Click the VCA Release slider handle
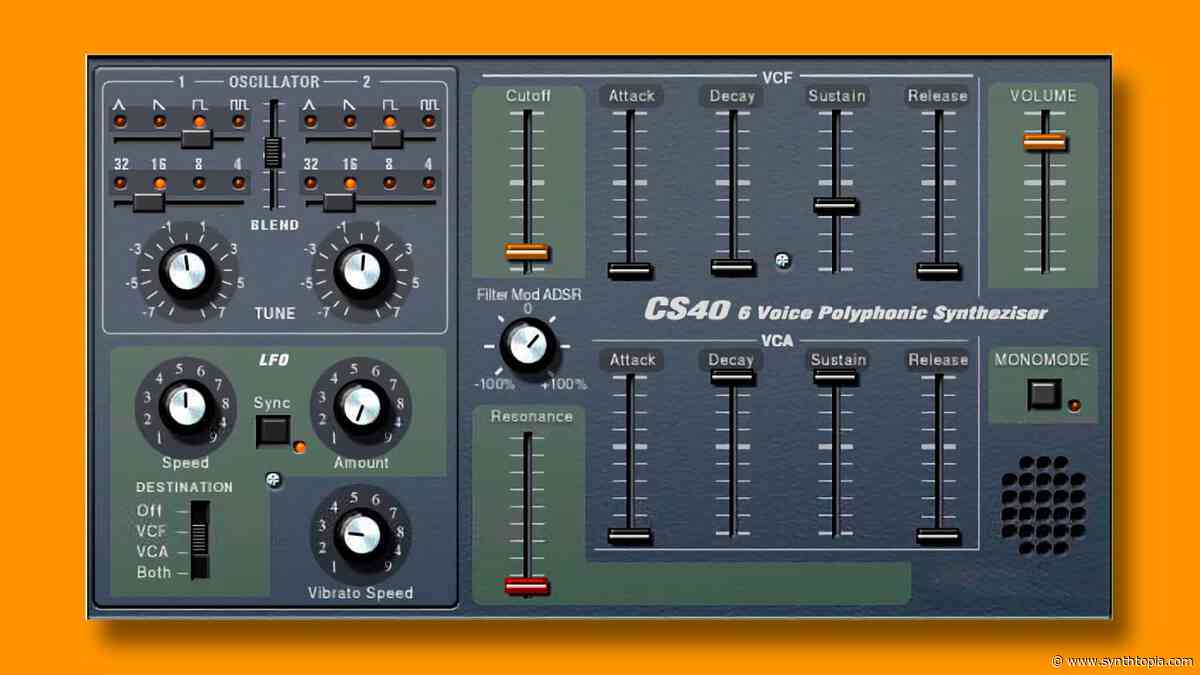 pyautogui.click(x=938, y=536)
